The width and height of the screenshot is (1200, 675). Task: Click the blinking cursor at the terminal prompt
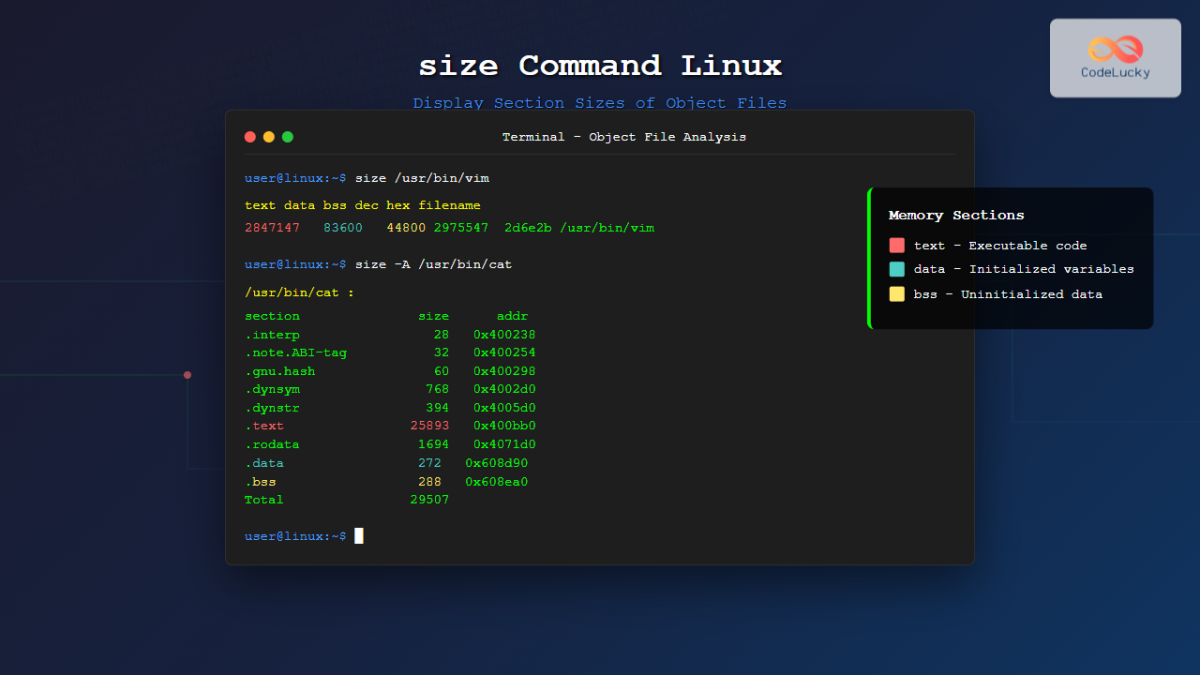358,535
